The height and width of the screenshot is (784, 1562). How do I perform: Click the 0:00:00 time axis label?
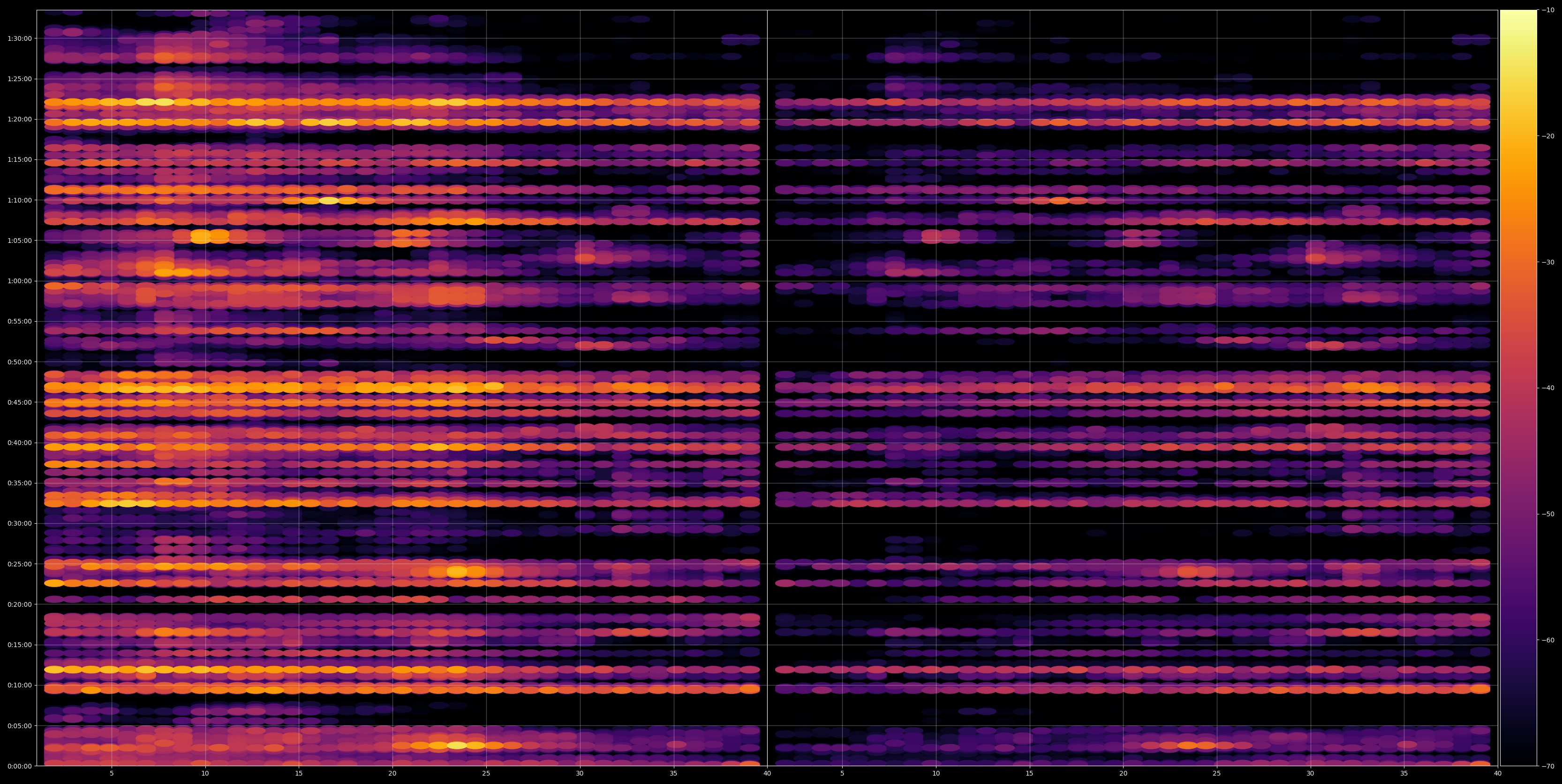pos(19,766)
